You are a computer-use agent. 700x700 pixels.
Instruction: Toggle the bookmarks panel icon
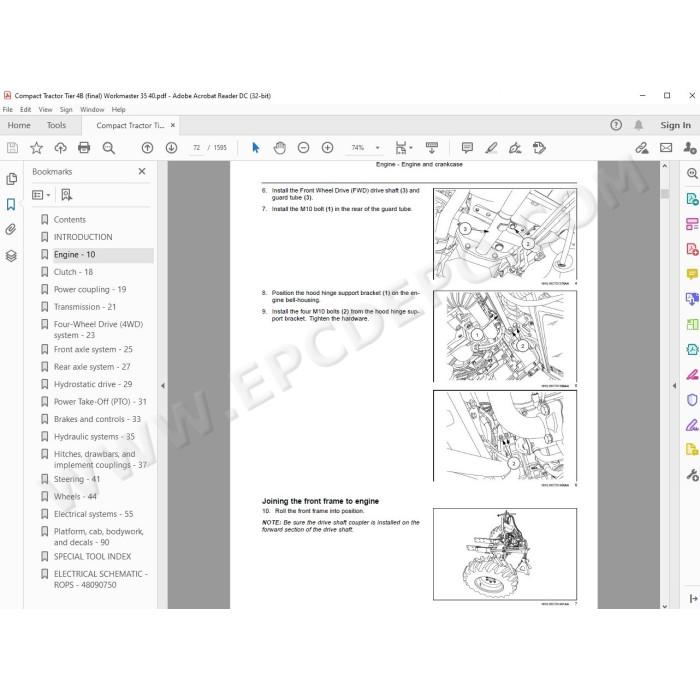tap(11, 204)
